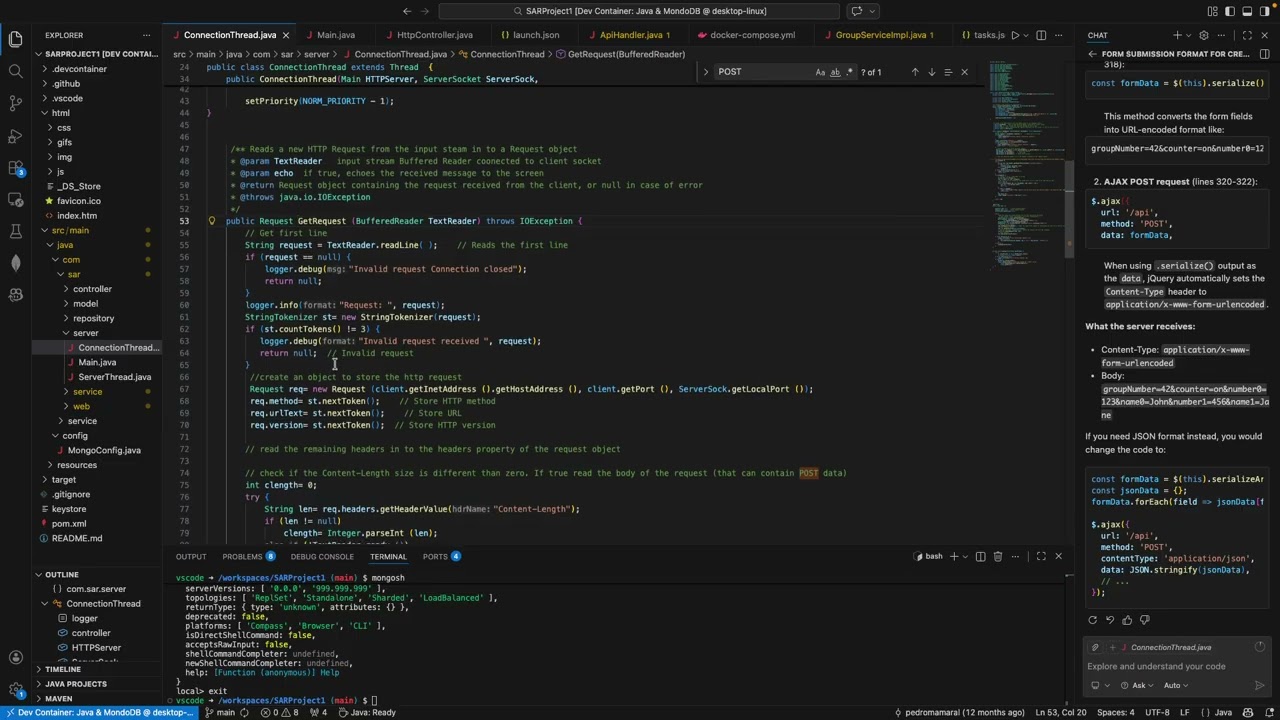
Task: Kill terminal with the trash icon
Action: (x=997, y=556)
